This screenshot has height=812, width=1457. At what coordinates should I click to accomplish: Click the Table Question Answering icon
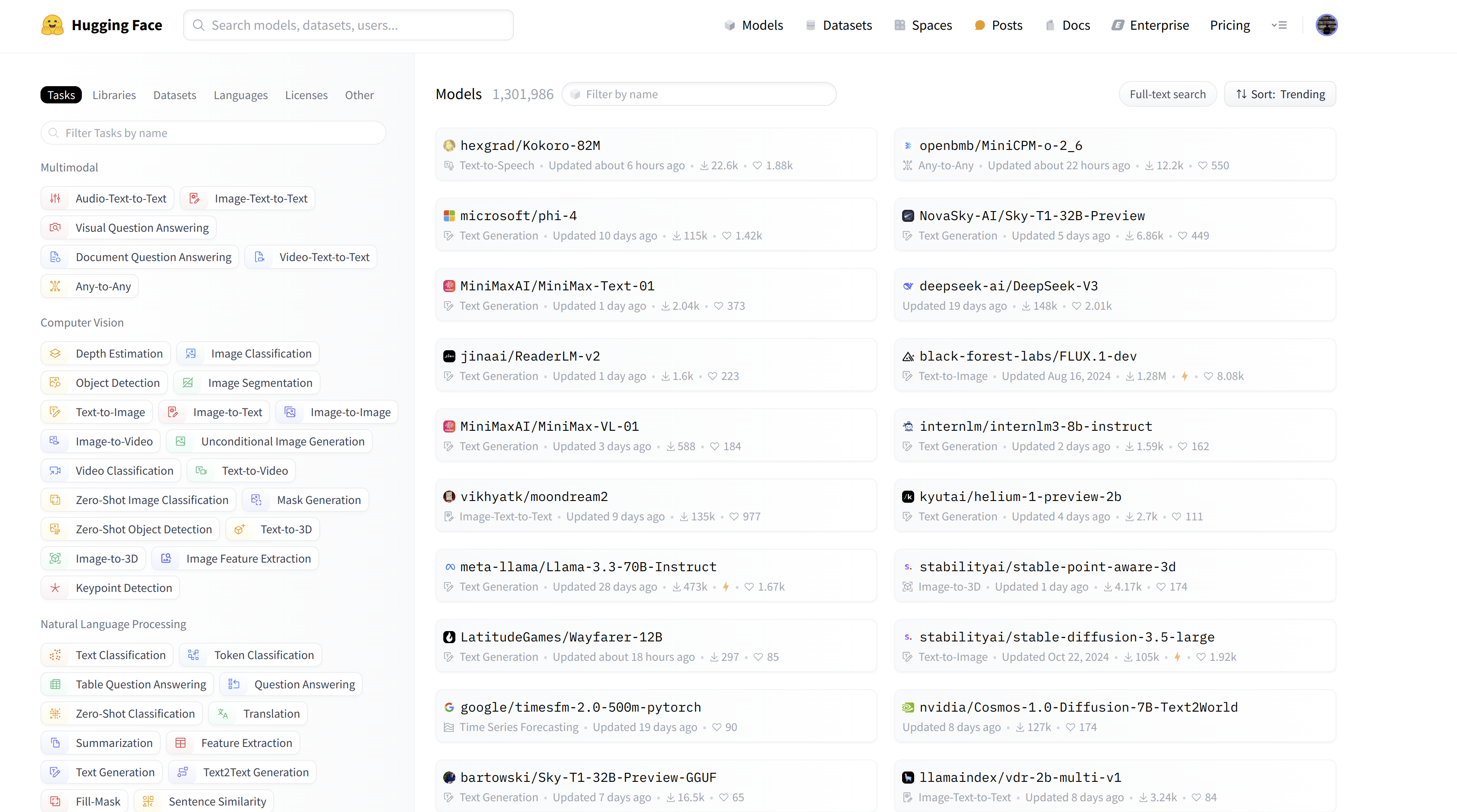click(x=56, y=684)
